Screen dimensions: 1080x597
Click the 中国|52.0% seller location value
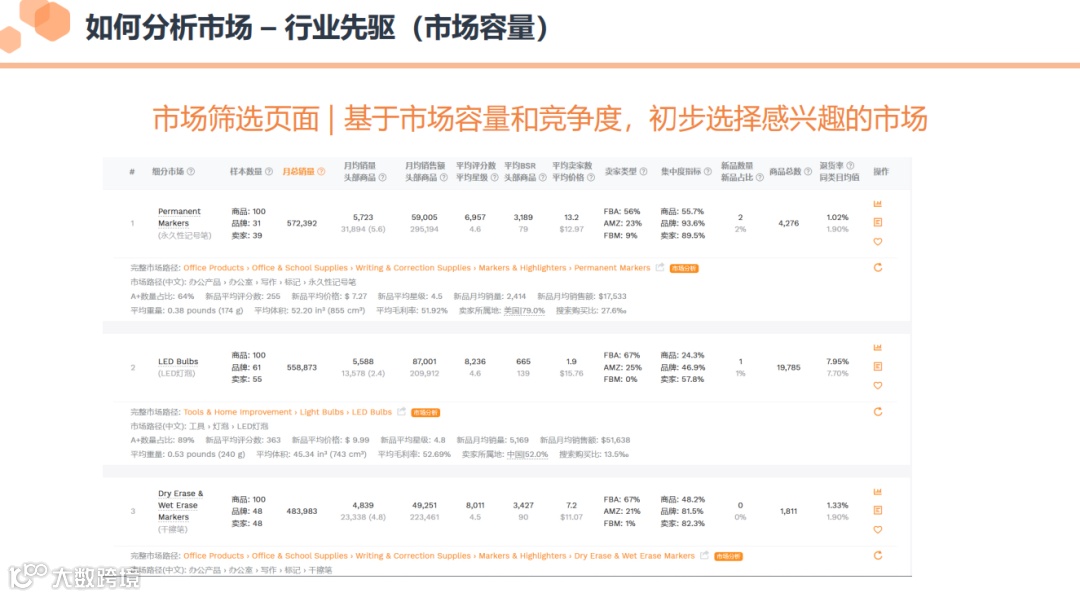coord(528,454)
